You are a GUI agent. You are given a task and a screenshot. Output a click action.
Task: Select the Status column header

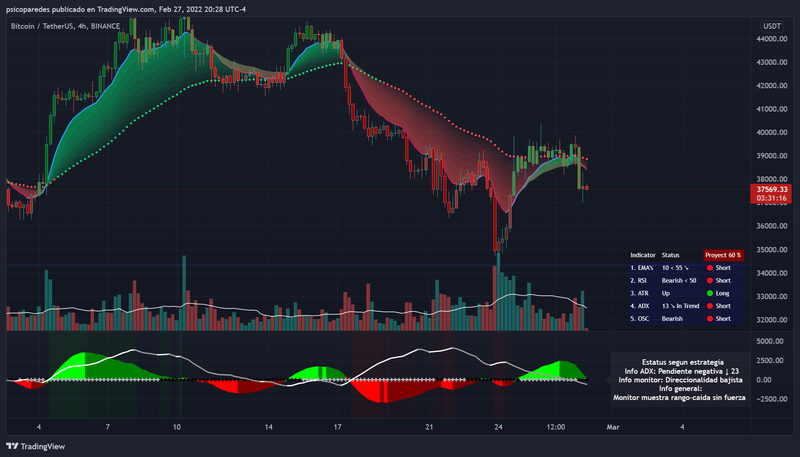pos(670,255)
